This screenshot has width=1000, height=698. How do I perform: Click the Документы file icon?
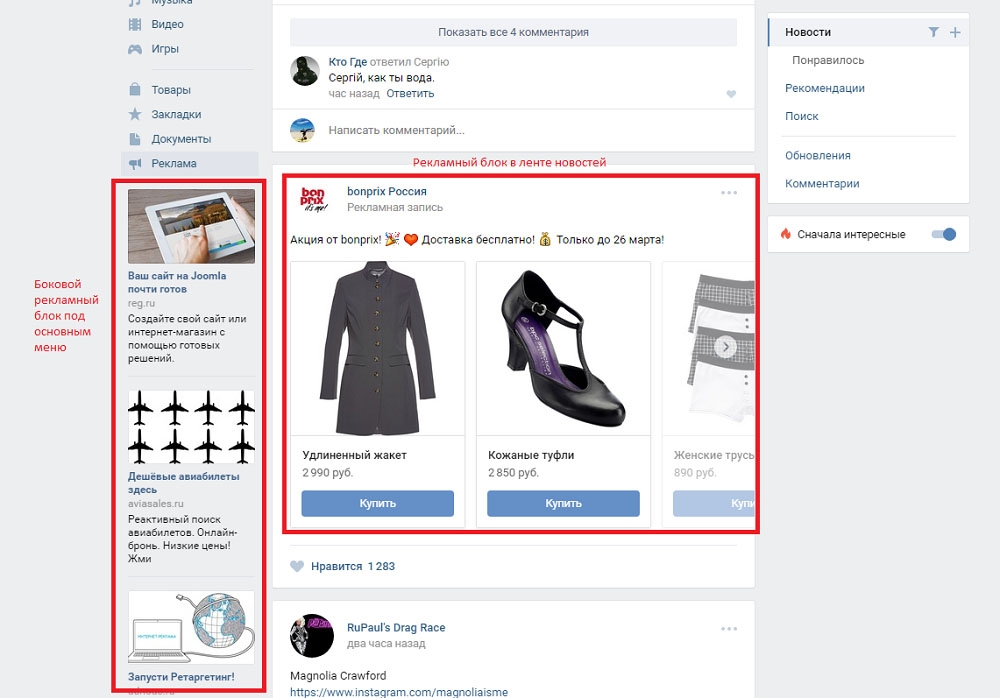click(135, 139)
